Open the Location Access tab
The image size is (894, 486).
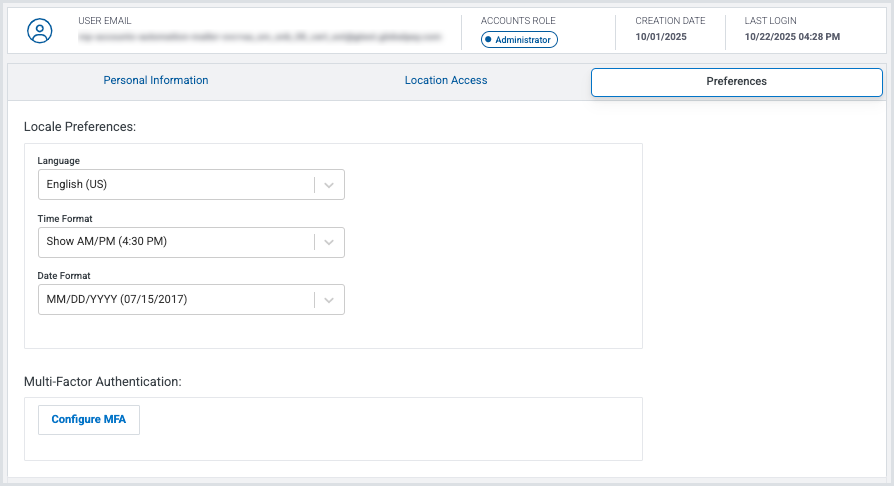click(446, 81)
